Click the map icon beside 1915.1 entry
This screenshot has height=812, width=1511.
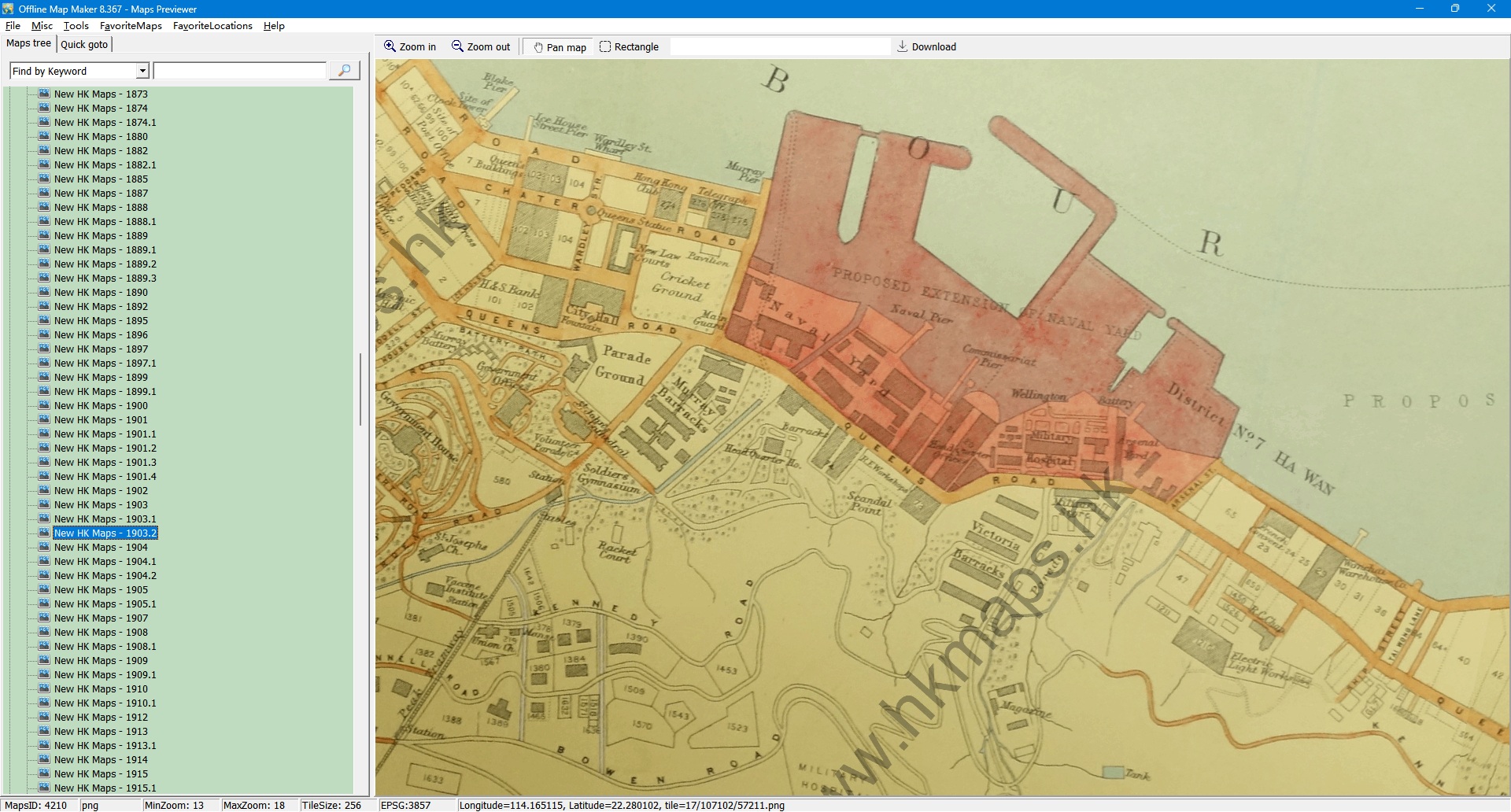click(x=44, y=788)
